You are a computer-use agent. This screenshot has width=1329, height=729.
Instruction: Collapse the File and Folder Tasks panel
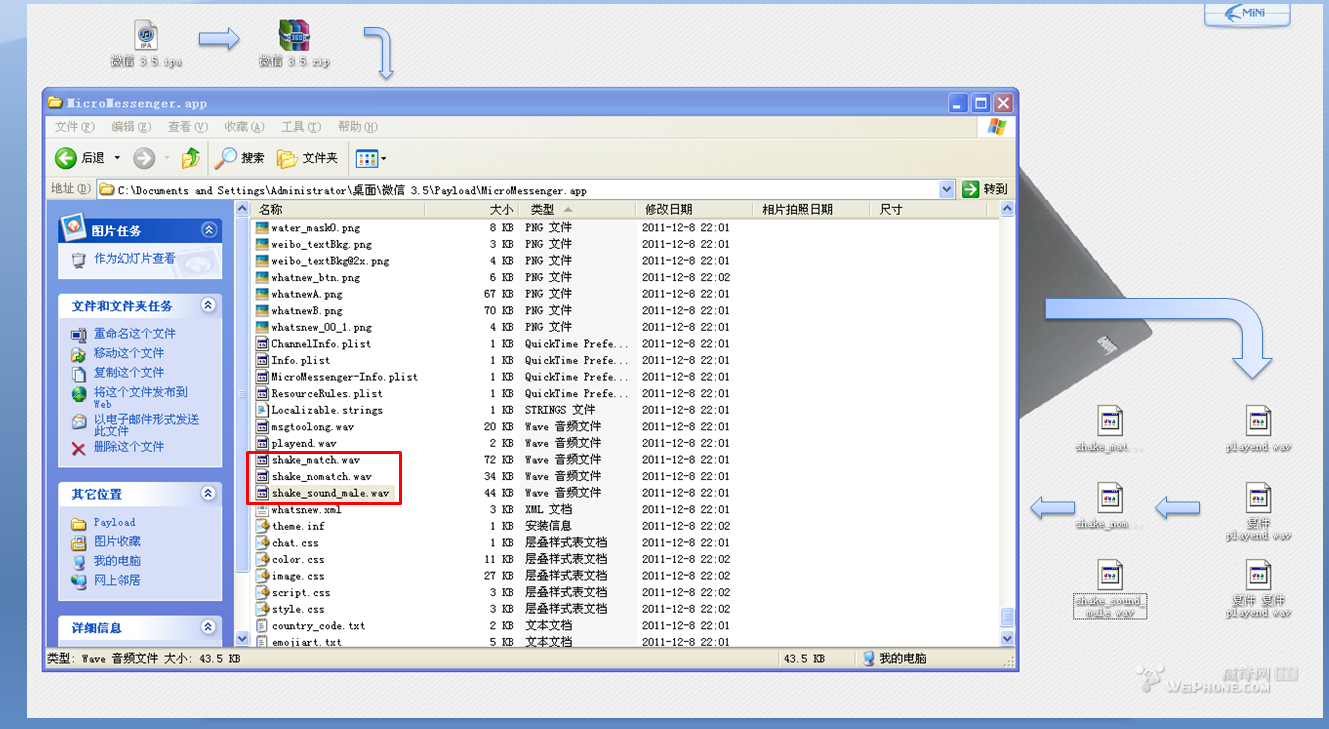click(x=208, y=305)
